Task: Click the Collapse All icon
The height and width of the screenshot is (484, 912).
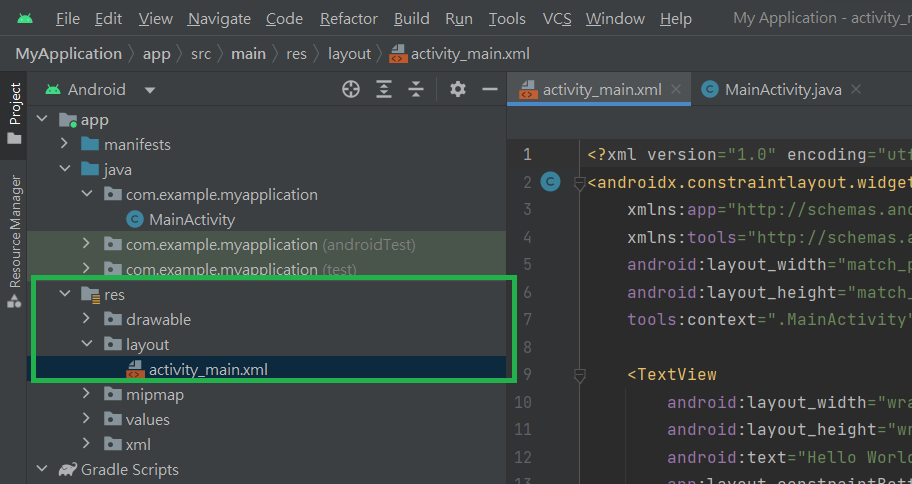Action: click(x=415, y=89)
